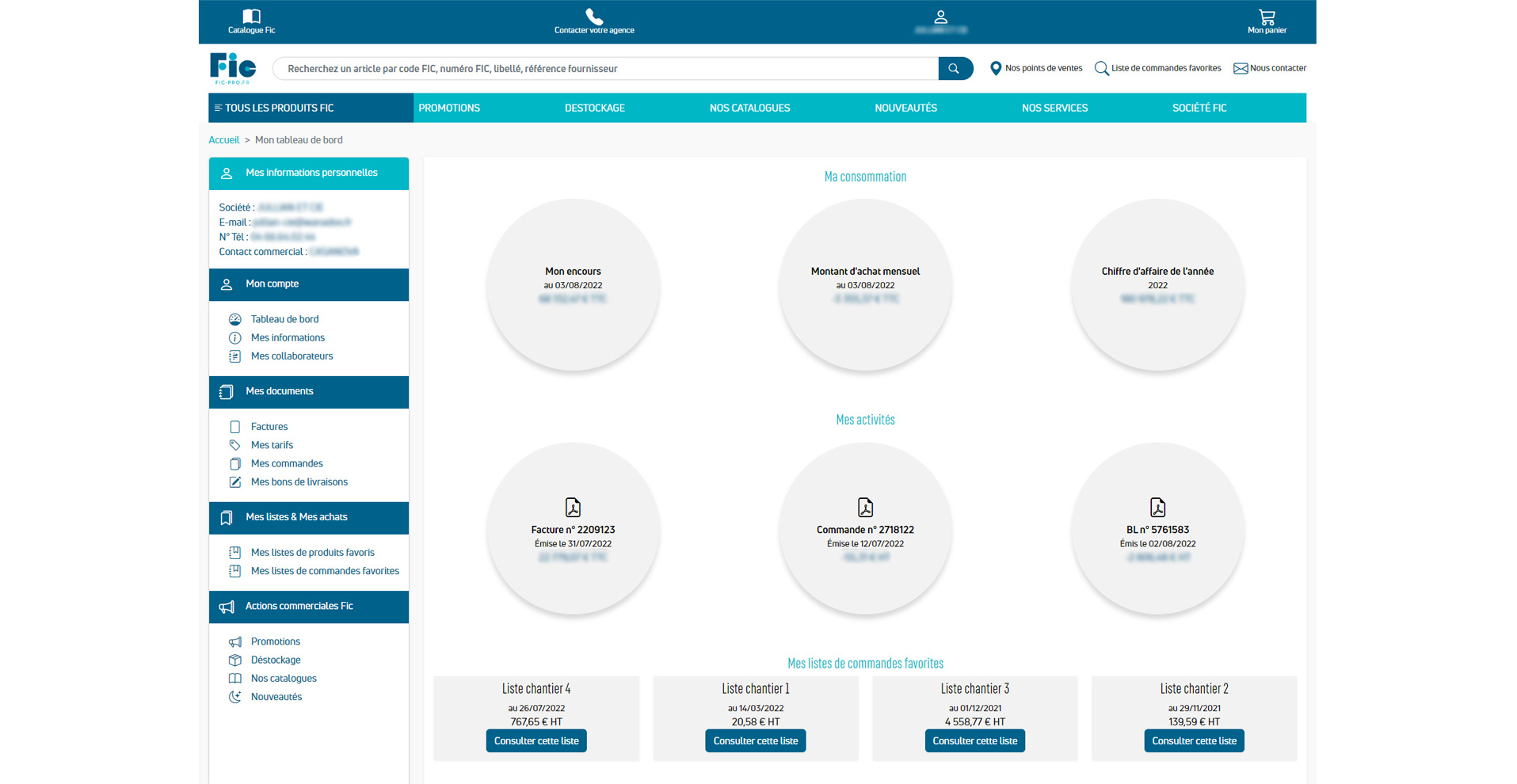This screenshot has height=784, width=1517.
Task: Click the phone icon to contact agency
Action: [x=594, y=16]
